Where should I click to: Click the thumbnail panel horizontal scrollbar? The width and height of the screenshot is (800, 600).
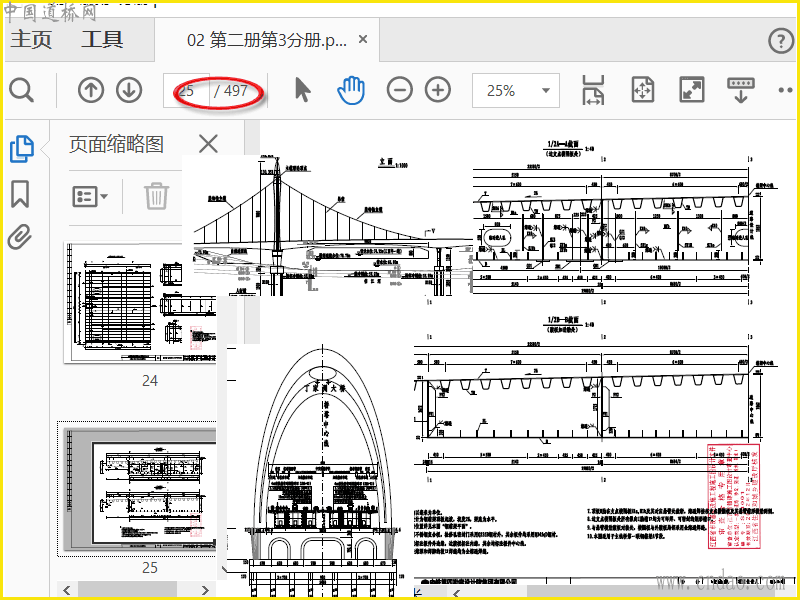tap(127, 590)
